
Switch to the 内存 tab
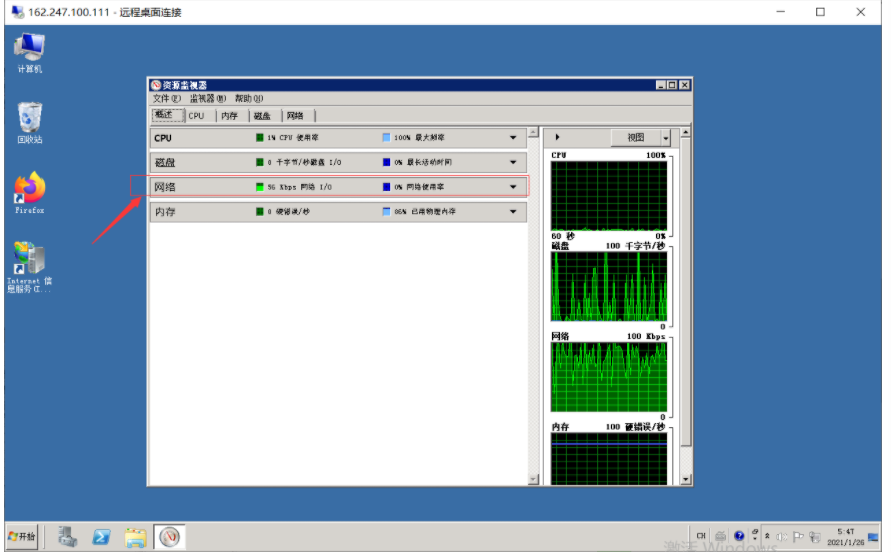point(229,116)
